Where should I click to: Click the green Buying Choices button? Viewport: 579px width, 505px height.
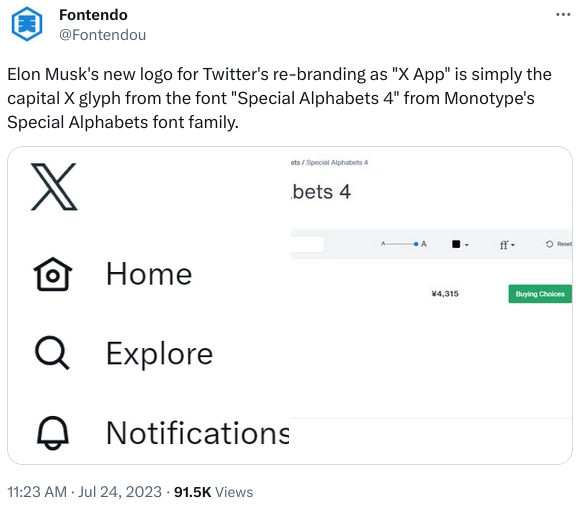pos(540,294)
